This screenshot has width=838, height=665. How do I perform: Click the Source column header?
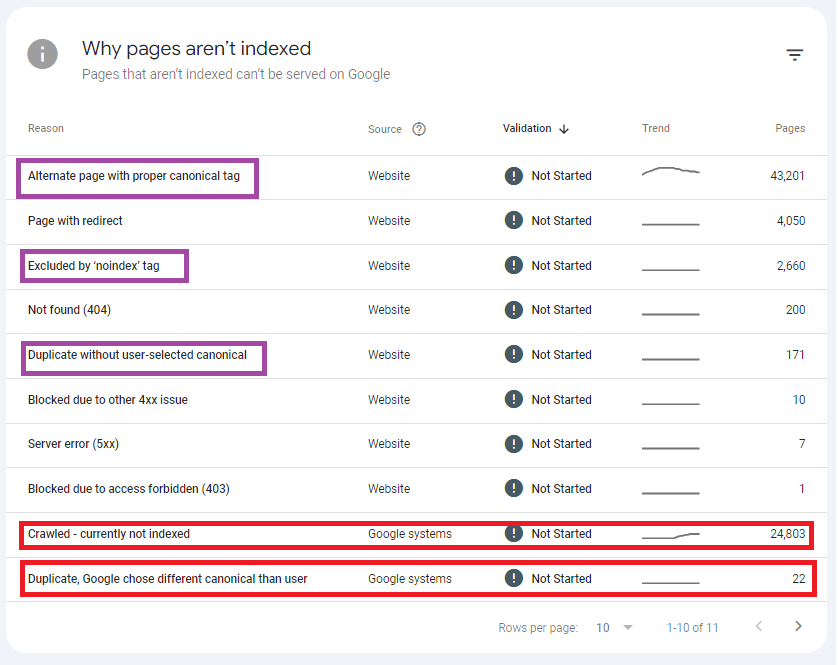(385, 129)
